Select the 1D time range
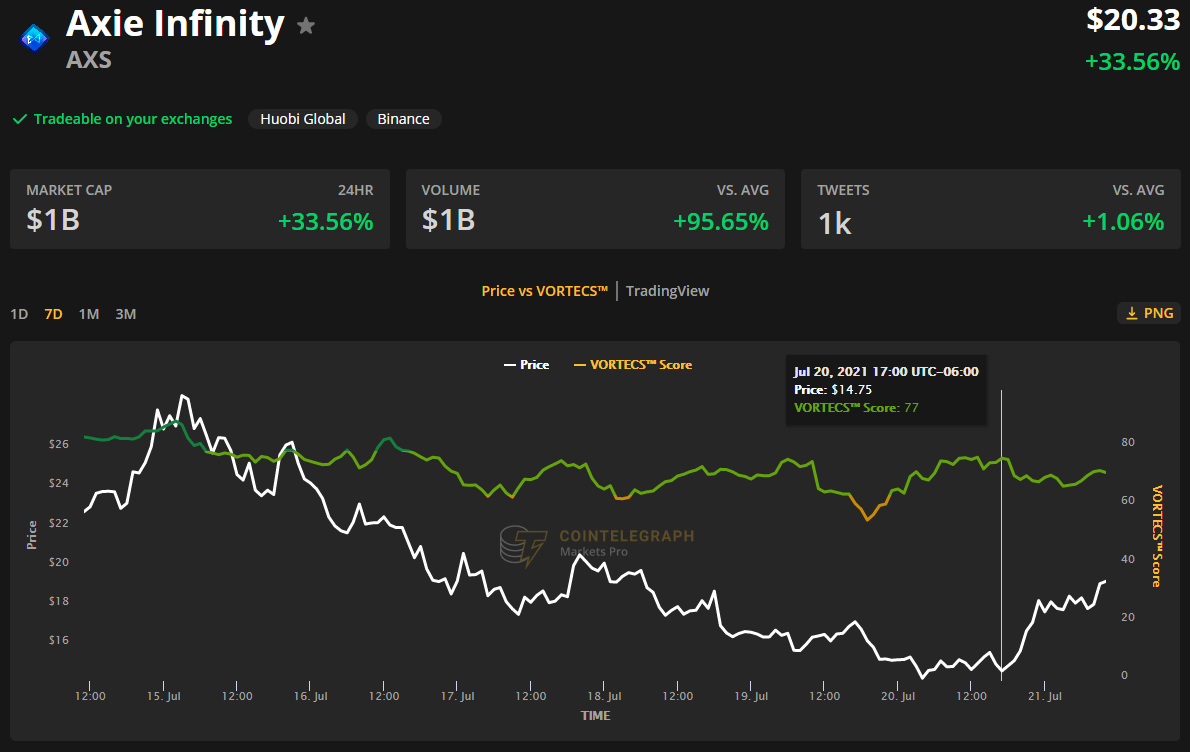Screen dimensions: 1190x752 pyautogui.click(x=19, y=314)
